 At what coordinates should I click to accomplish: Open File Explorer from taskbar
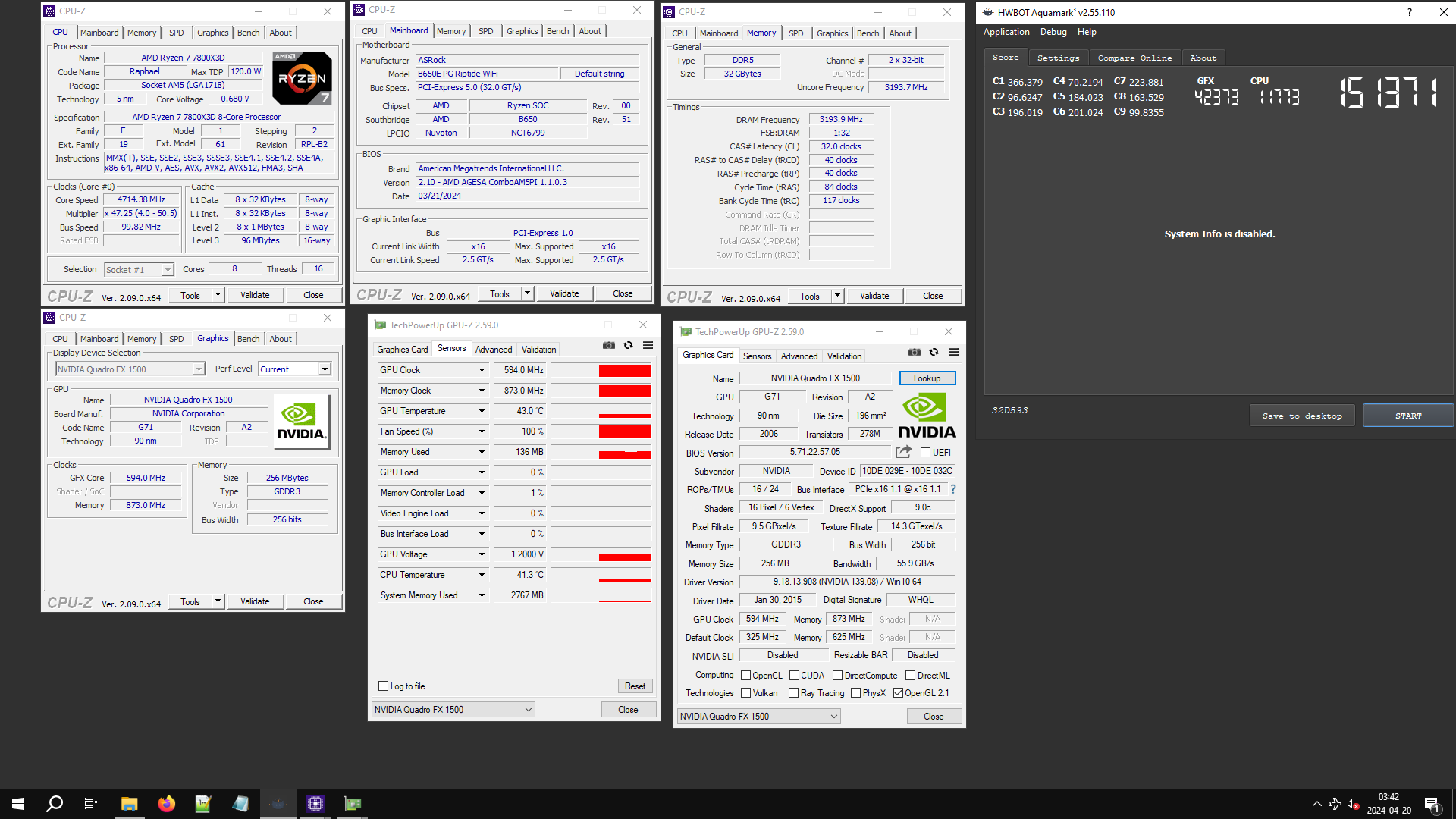tap(129, 804)
